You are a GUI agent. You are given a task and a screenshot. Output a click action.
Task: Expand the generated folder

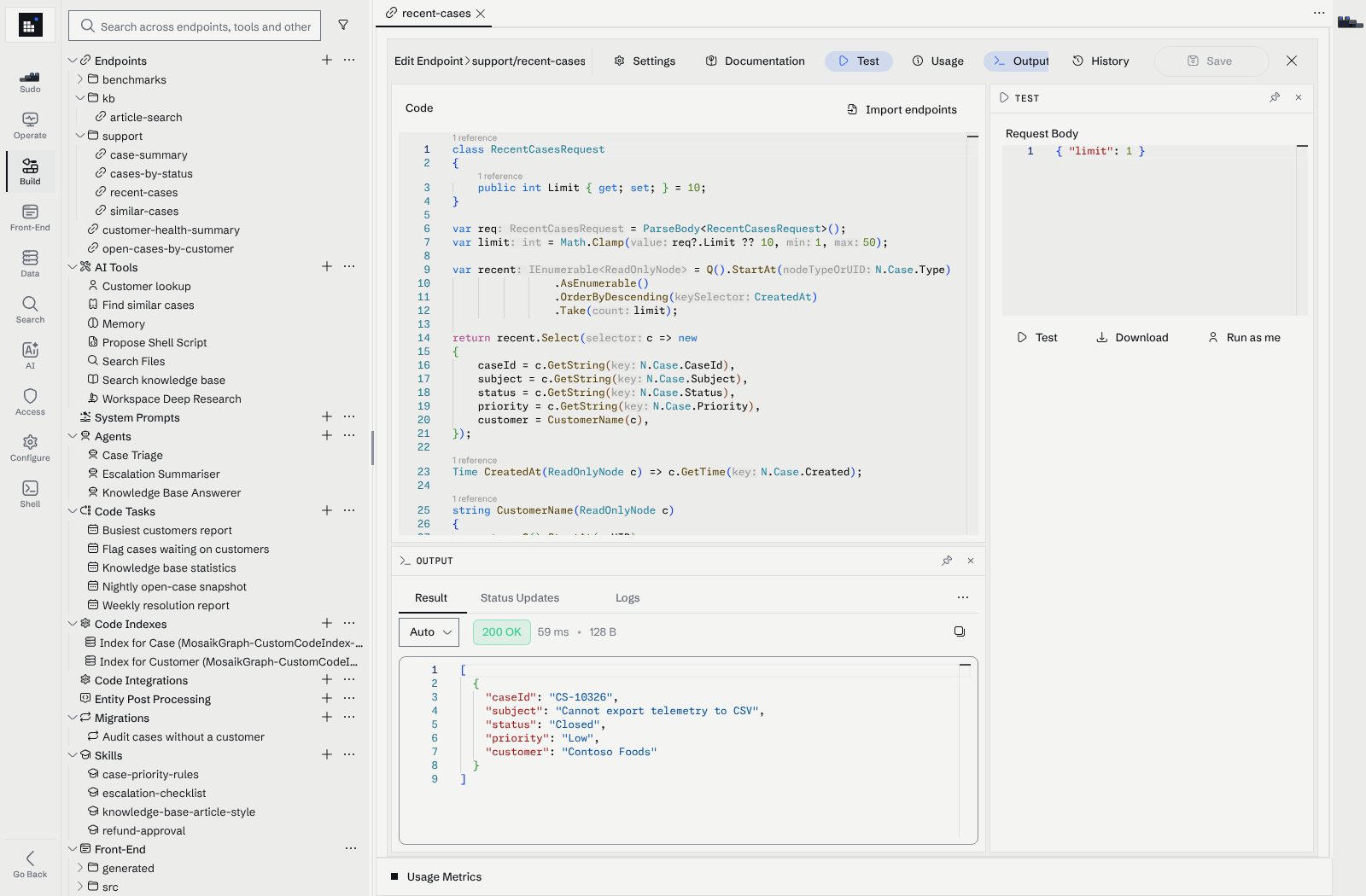tap(80, 868)
